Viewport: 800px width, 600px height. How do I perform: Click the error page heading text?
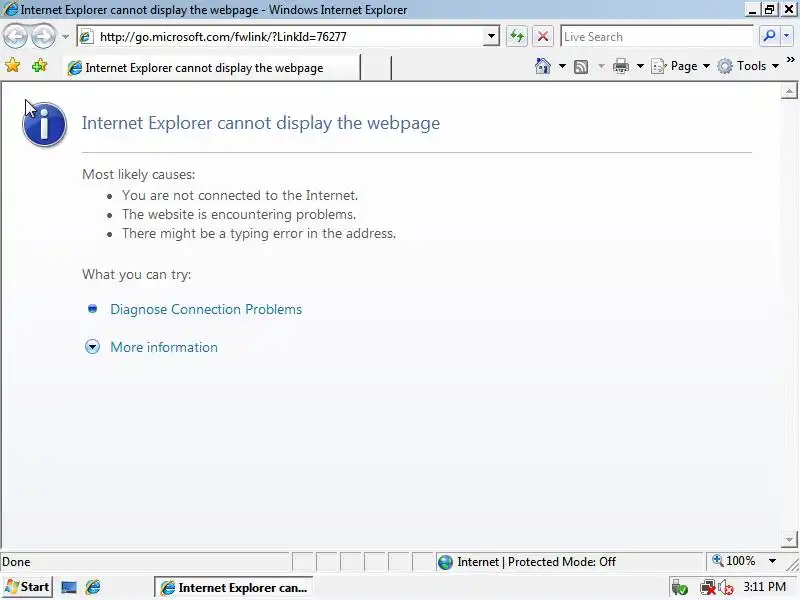[x=261, y=123]
